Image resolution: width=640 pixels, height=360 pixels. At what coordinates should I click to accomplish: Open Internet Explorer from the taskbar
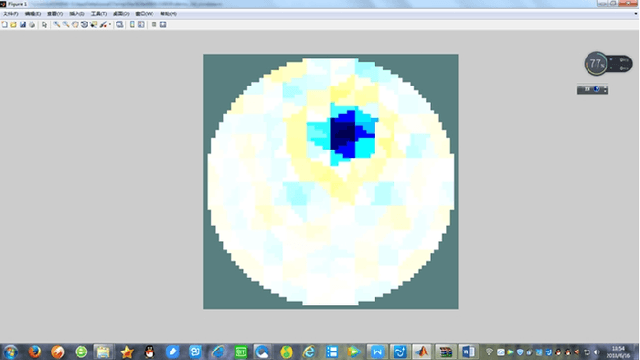point(309,352)
